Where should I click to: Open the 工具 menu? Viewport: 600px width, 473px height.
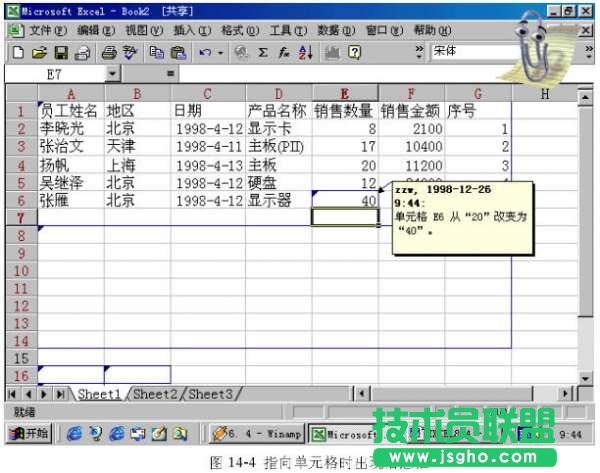coord(288,31)
